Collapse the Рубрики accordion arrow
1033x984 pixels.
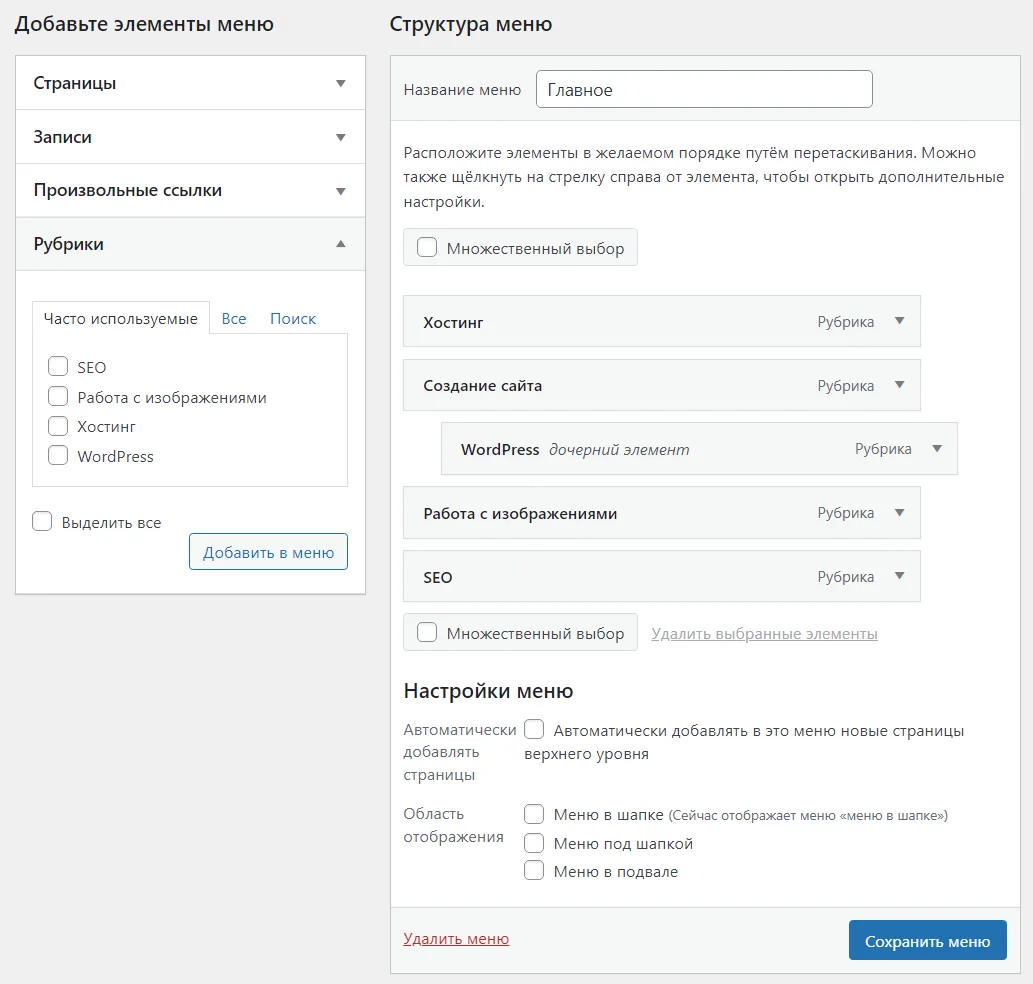pos(341,244)
